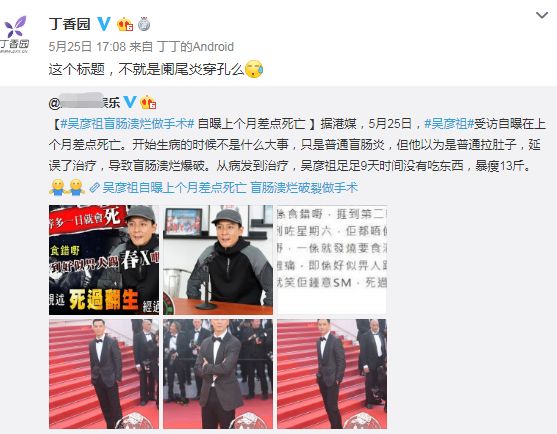Click the 丁香园 profile avatar logo
The width and height of the screenshot is (557, 434).
(15, 35)
